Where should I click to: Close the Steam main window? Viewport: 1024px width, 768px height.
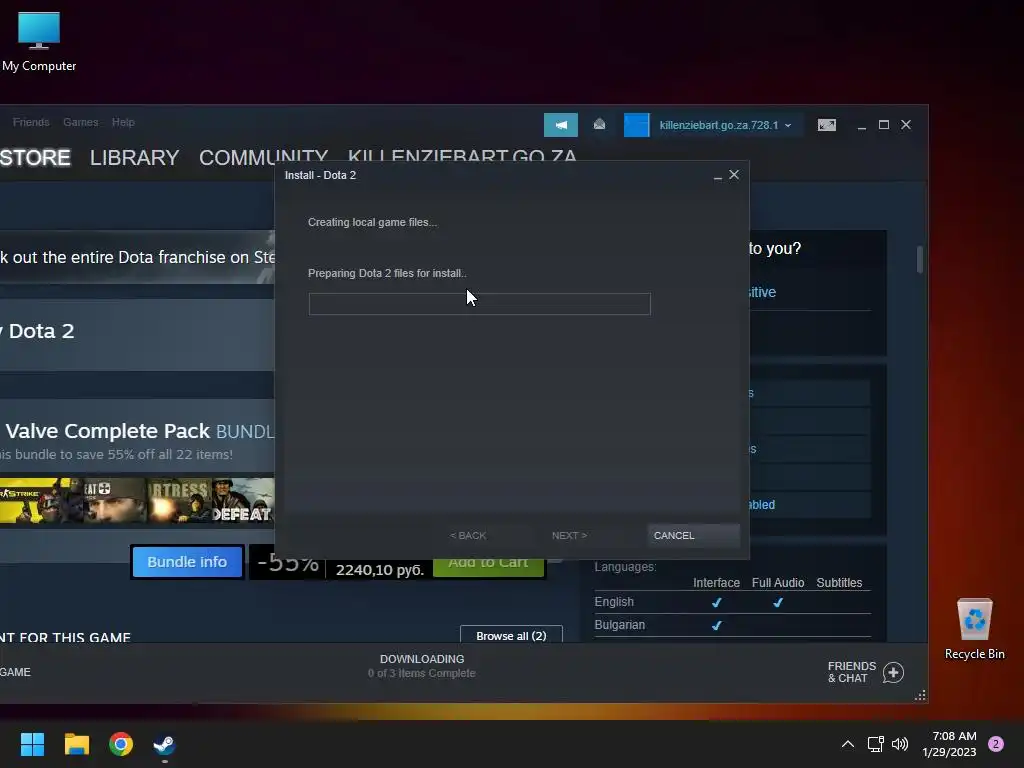pyautogui.click(x=906, y=125)
